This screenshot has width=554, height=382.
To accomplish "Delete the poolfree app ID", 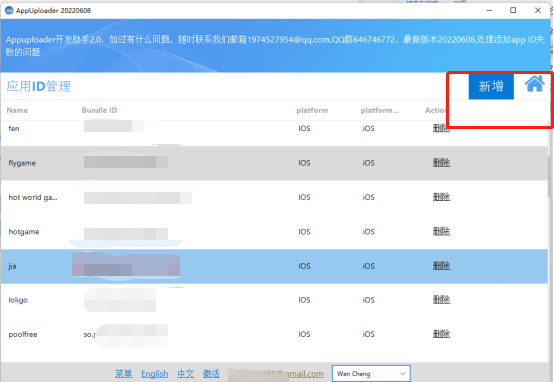I will [x=441, y=334].
